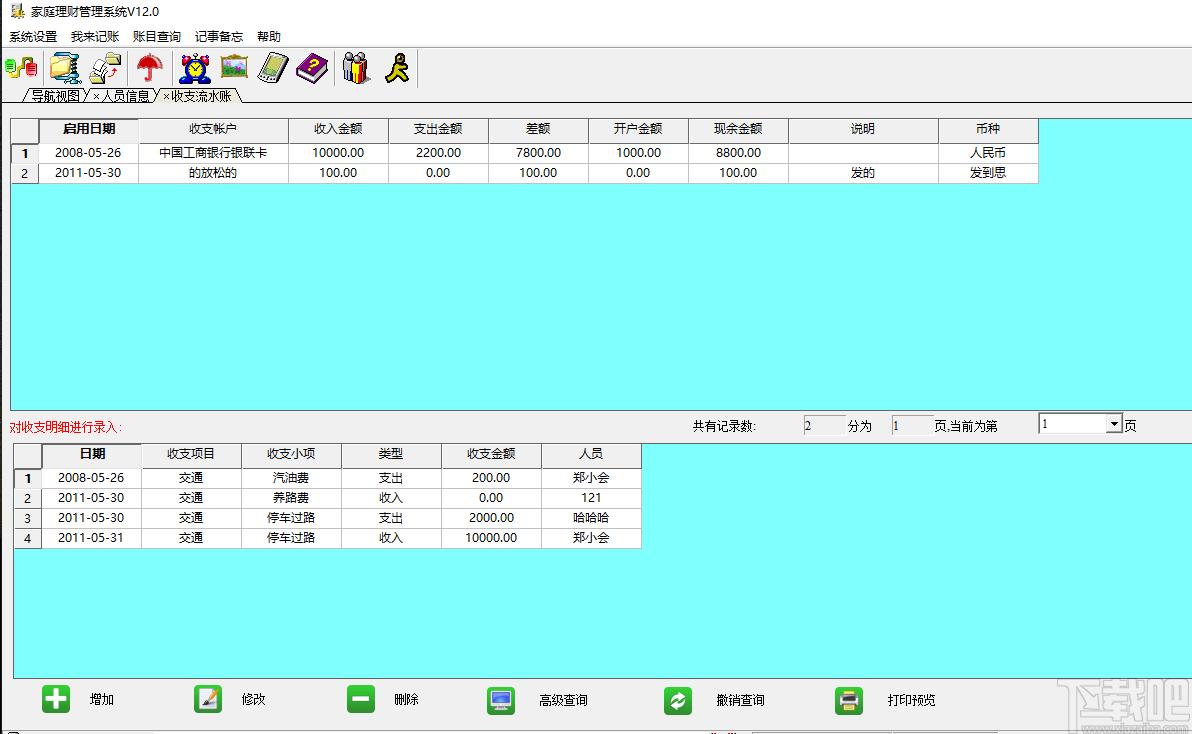Click the 收支项目 column header
Viewport: 1192px width, 734px height.
click(191, 454)
